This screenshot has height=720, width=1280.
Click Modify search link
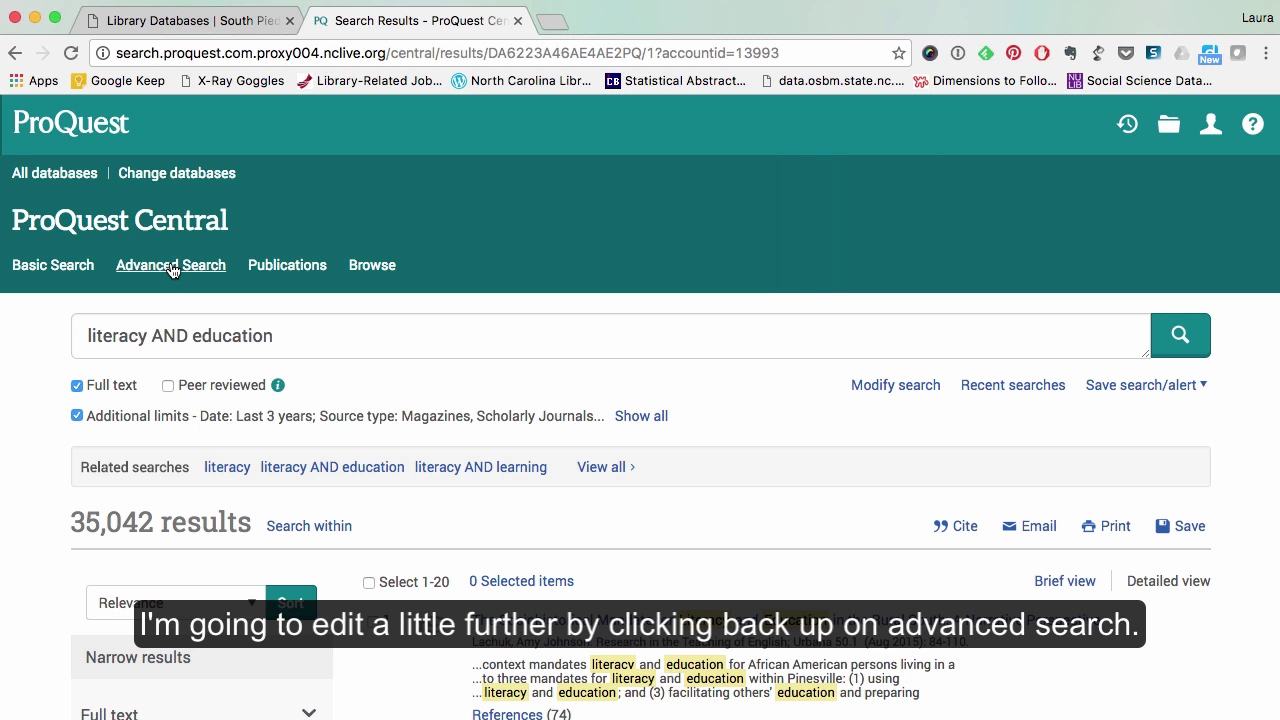895,385
